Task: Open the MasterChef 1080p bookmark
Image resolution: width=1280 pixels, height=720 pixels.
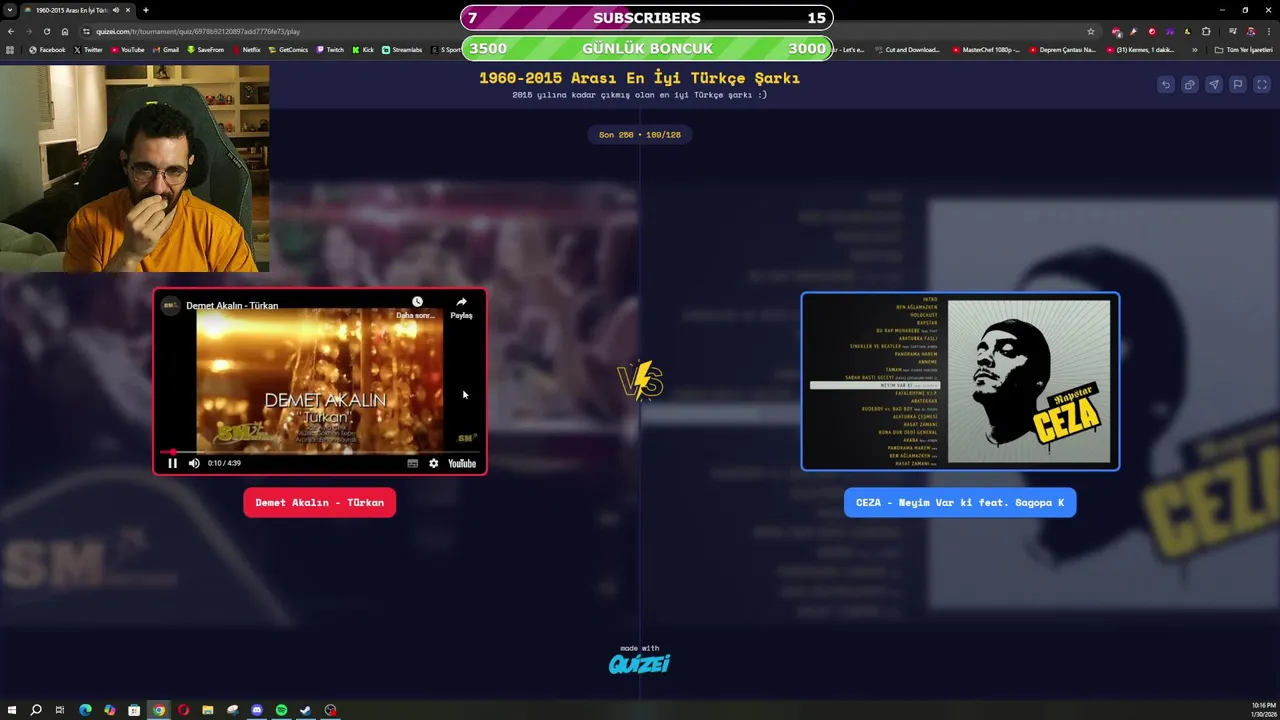Action: (986, 49)
